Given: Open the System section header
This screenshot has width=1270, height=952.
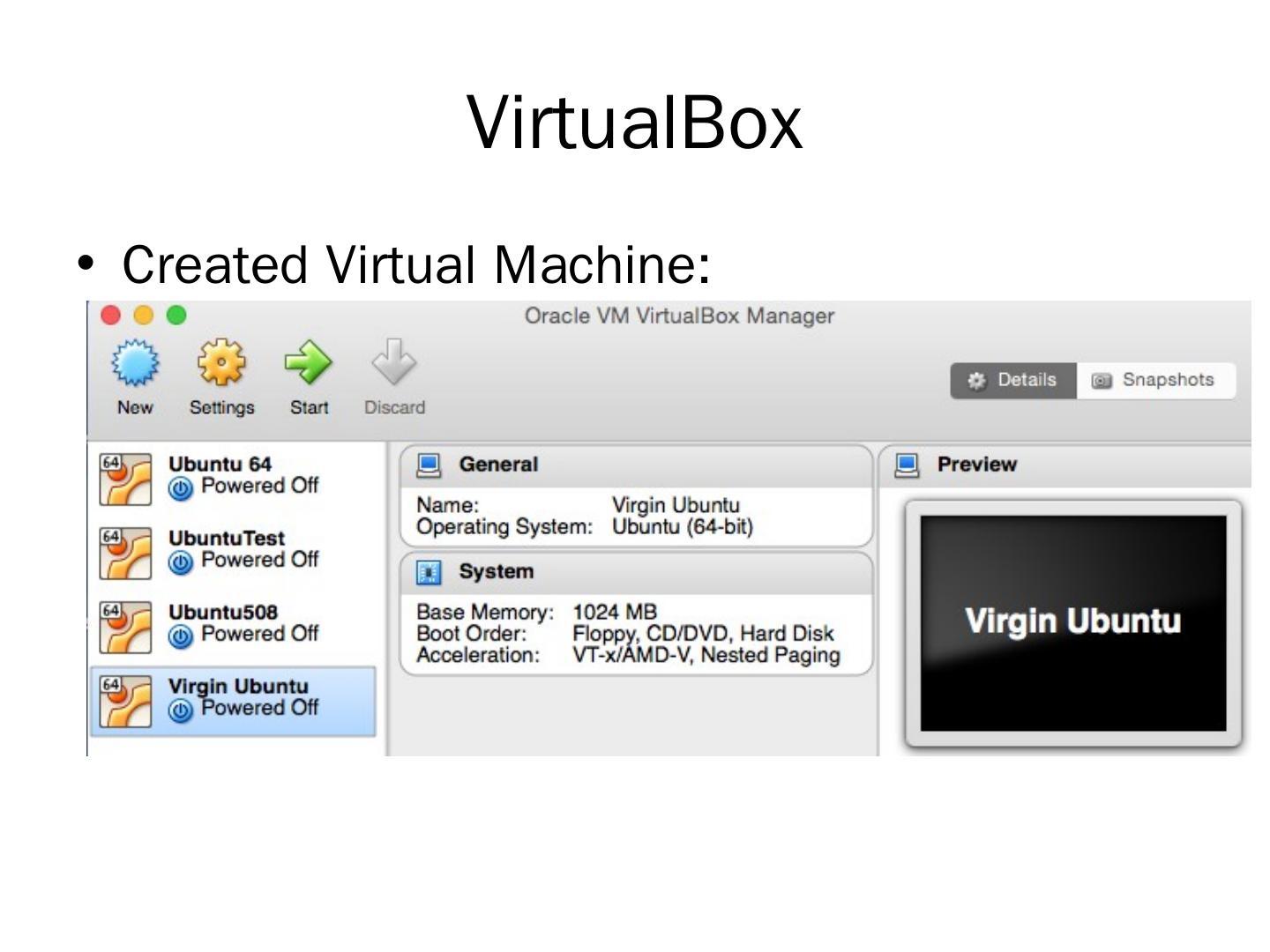Looking at the screenshot, I should click(636, 572).
